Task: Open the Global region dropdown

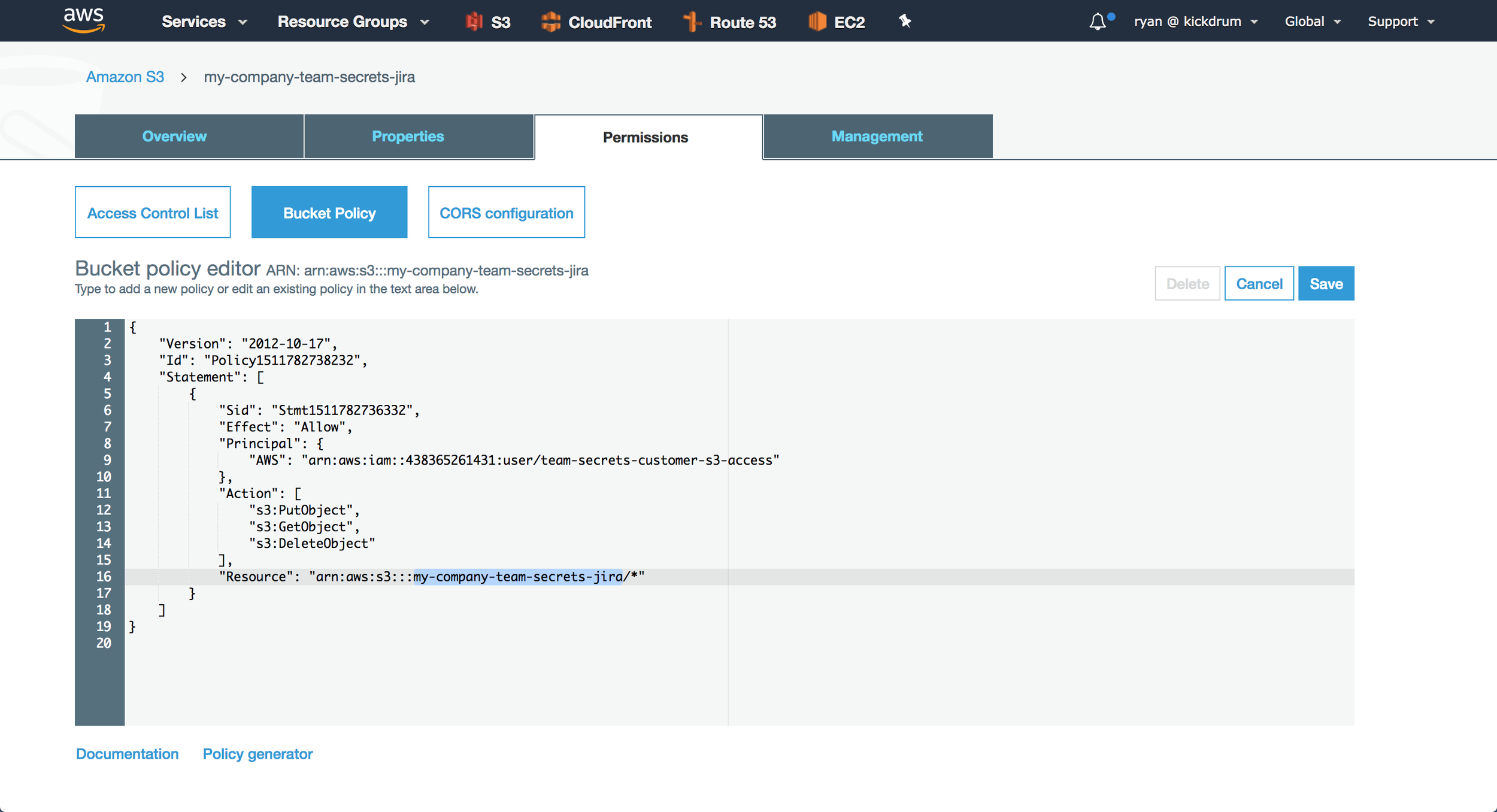Action: 1313,22
